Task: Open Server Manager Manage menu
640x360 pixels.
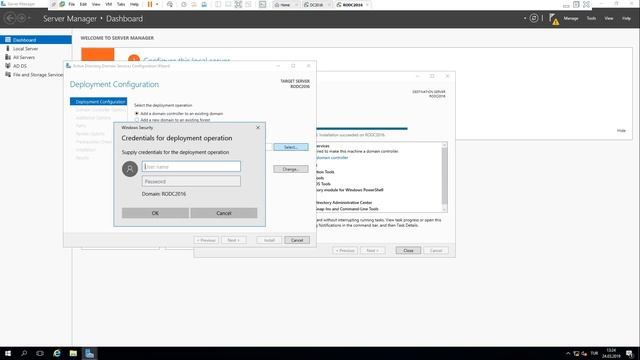Action: (x=571, y=18)
